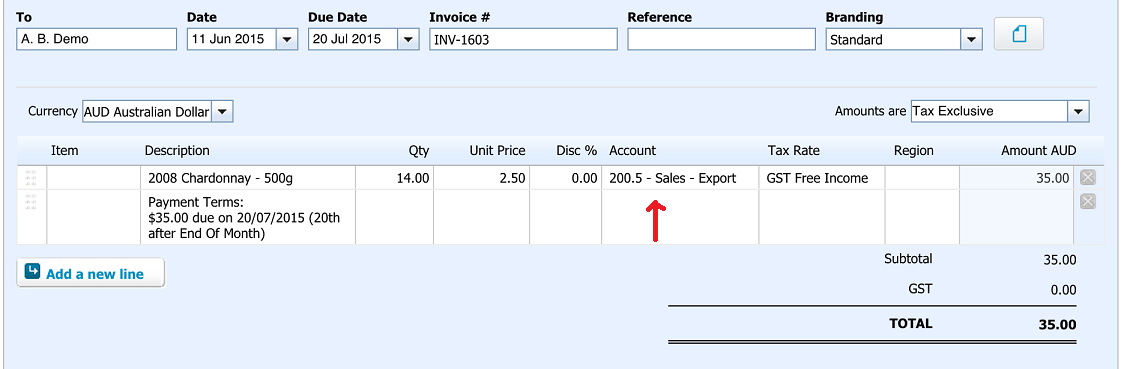Grab the drag handle of Chardonnay row
The height and width of the screenshot is (369, 1122).
point(31,178)
